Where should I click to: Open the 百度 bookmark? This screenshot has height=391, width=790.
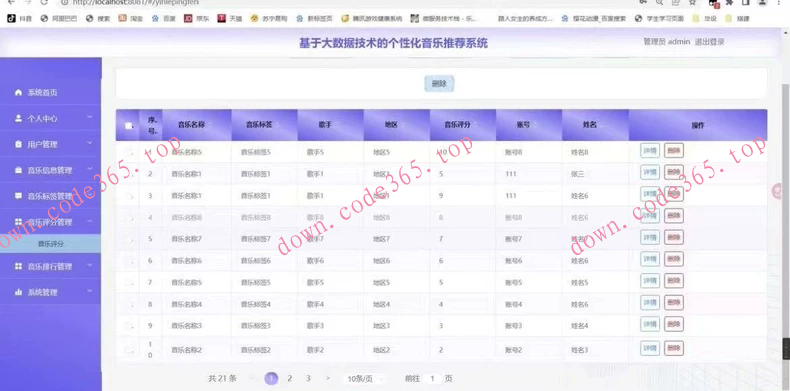[163, 19]
